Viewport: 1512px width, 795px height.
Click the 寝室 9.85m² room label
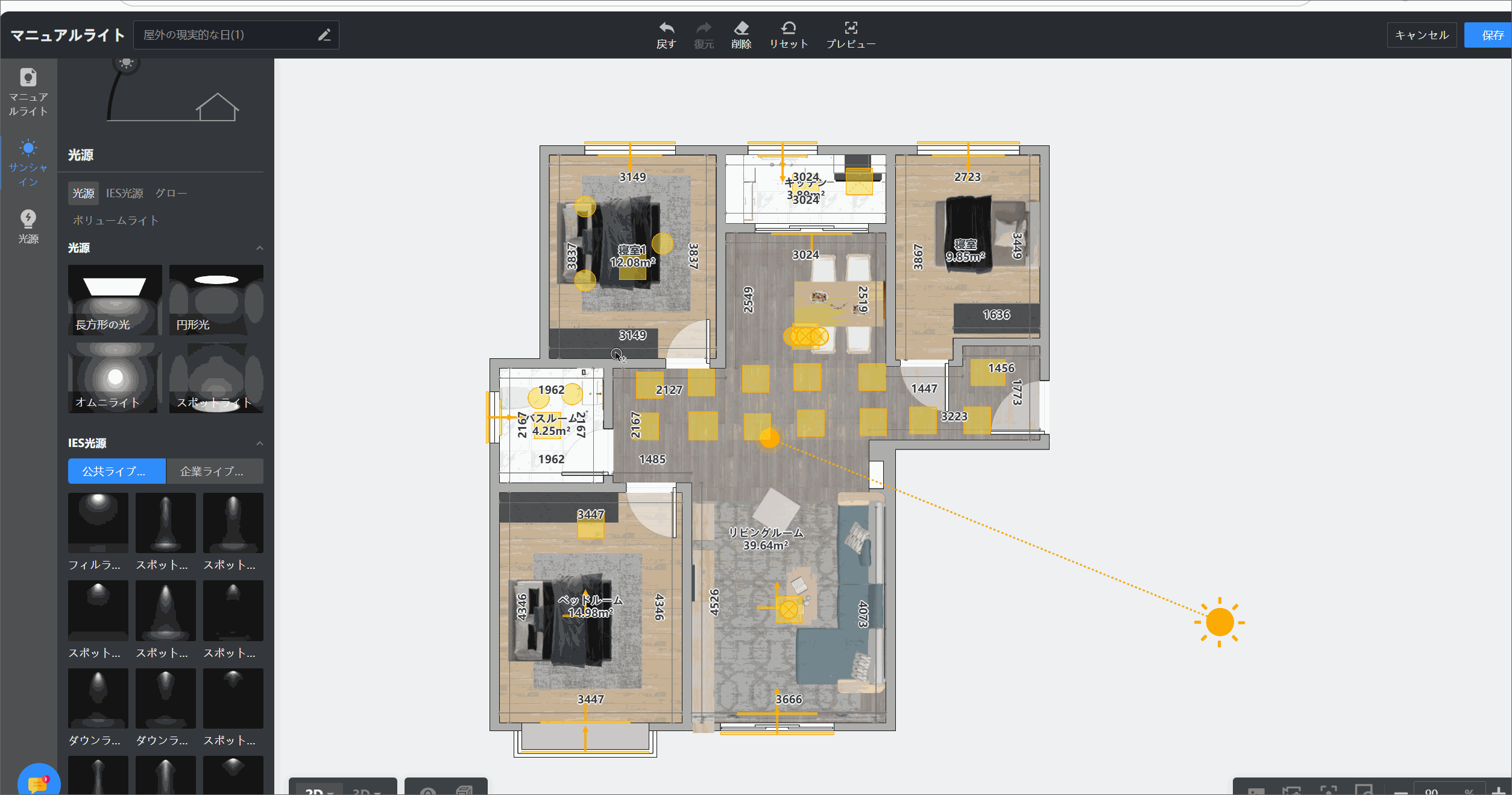coord(965,250)
